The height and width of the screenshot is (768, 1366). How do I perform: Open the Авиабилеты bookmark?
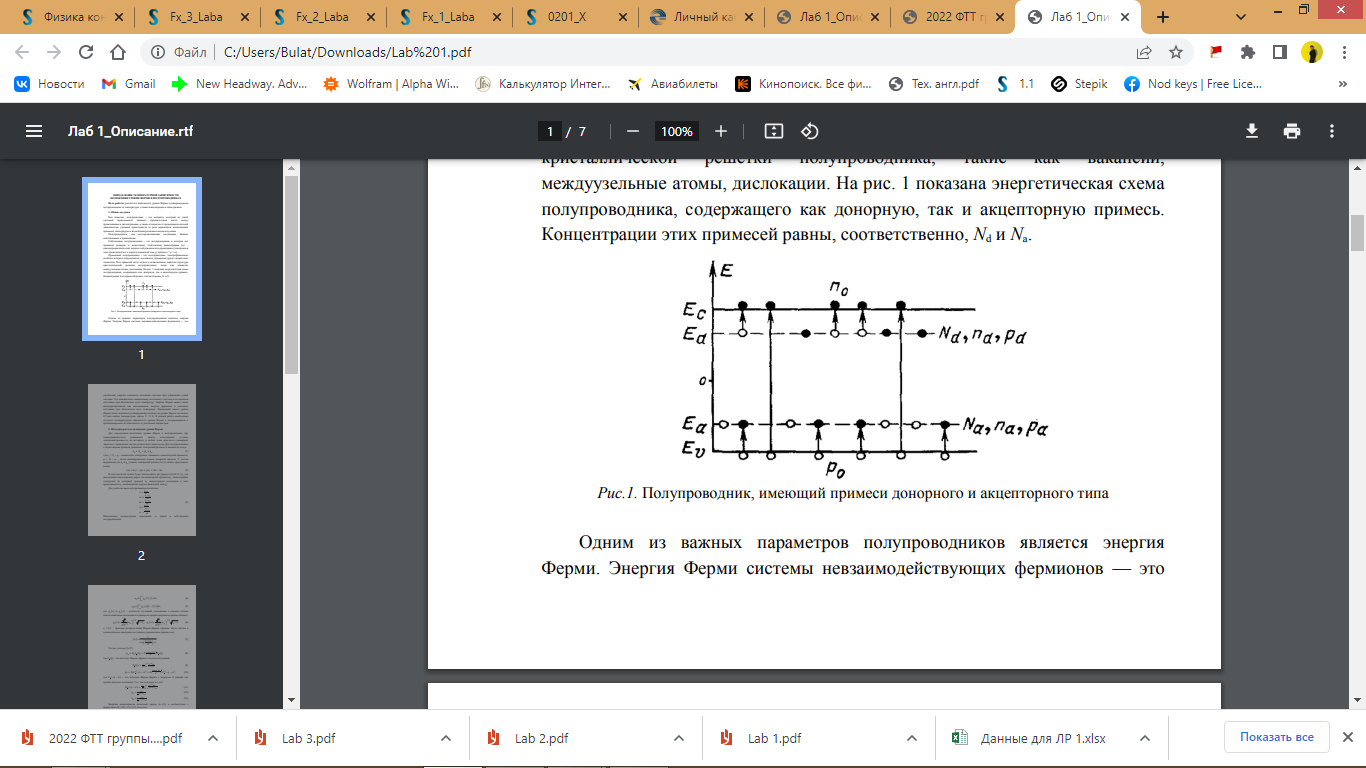pyautogui.click(x=672, y=84)
